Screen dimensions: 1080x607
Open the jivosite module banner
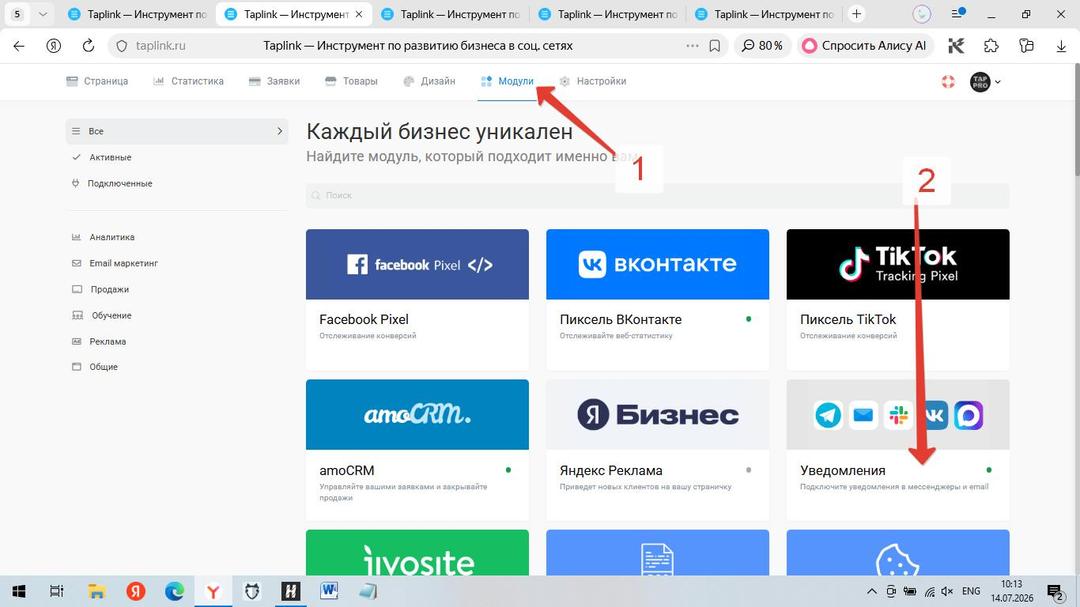[x=417, y=553]
